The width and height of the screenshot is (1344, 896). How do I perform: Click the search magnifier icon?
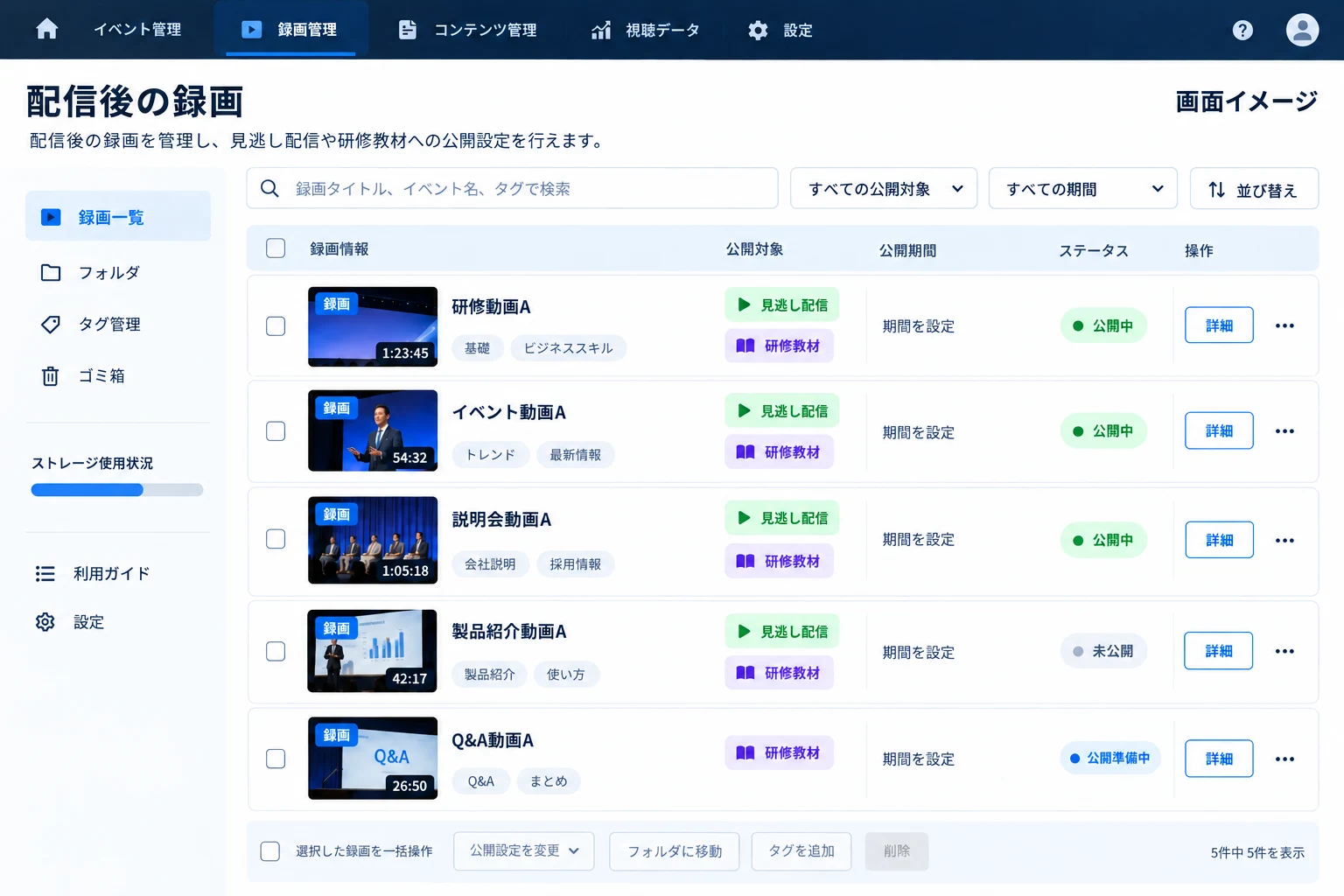269,188
